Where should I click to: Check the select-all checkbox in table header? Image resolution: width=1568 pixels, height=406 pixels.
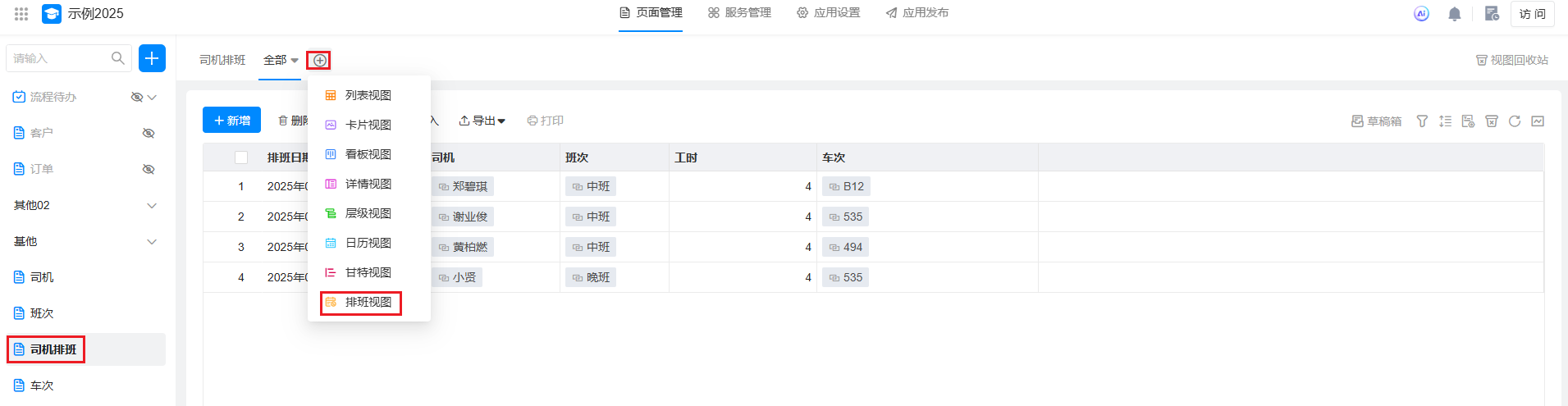241,157
